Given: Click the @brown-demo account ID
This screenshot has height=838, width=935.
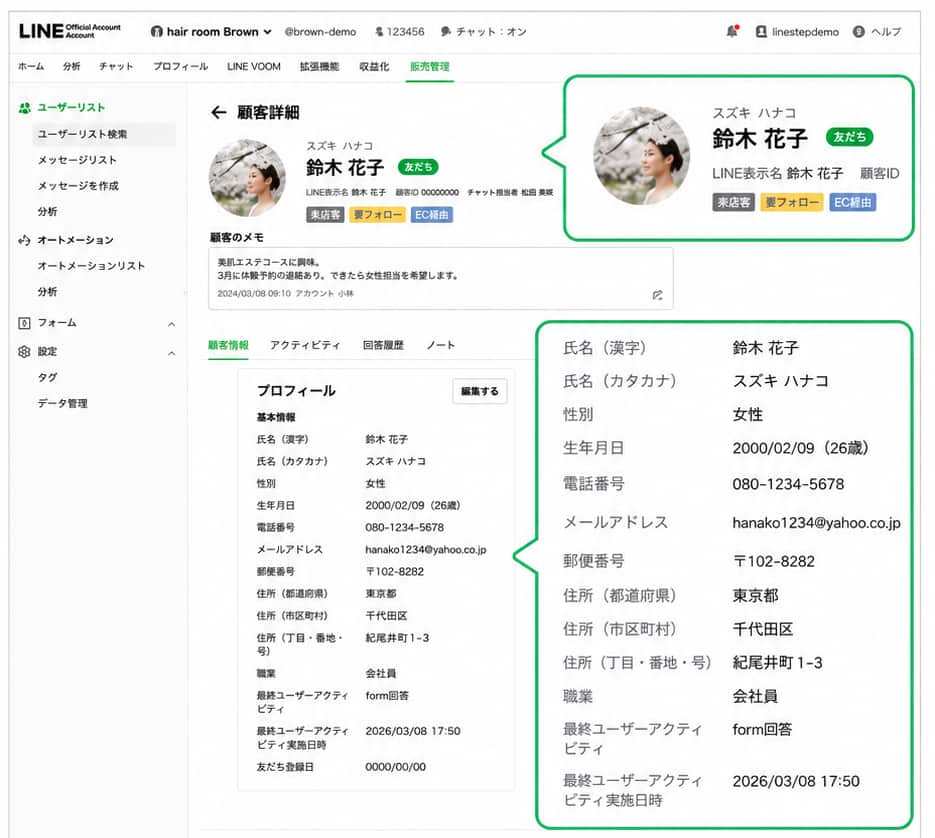Looking at the screenshot, I should [x=320, y=32].
